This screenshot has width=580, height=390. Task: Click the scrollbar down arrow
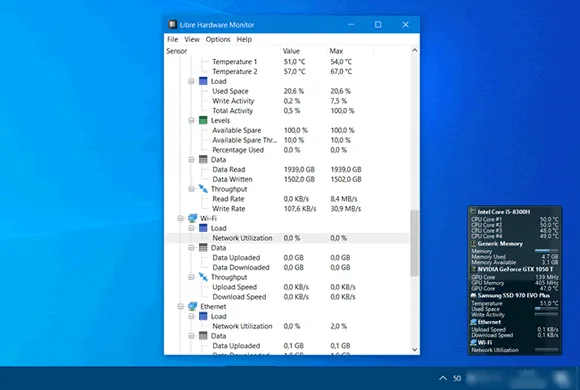click(x=415, y=350)
